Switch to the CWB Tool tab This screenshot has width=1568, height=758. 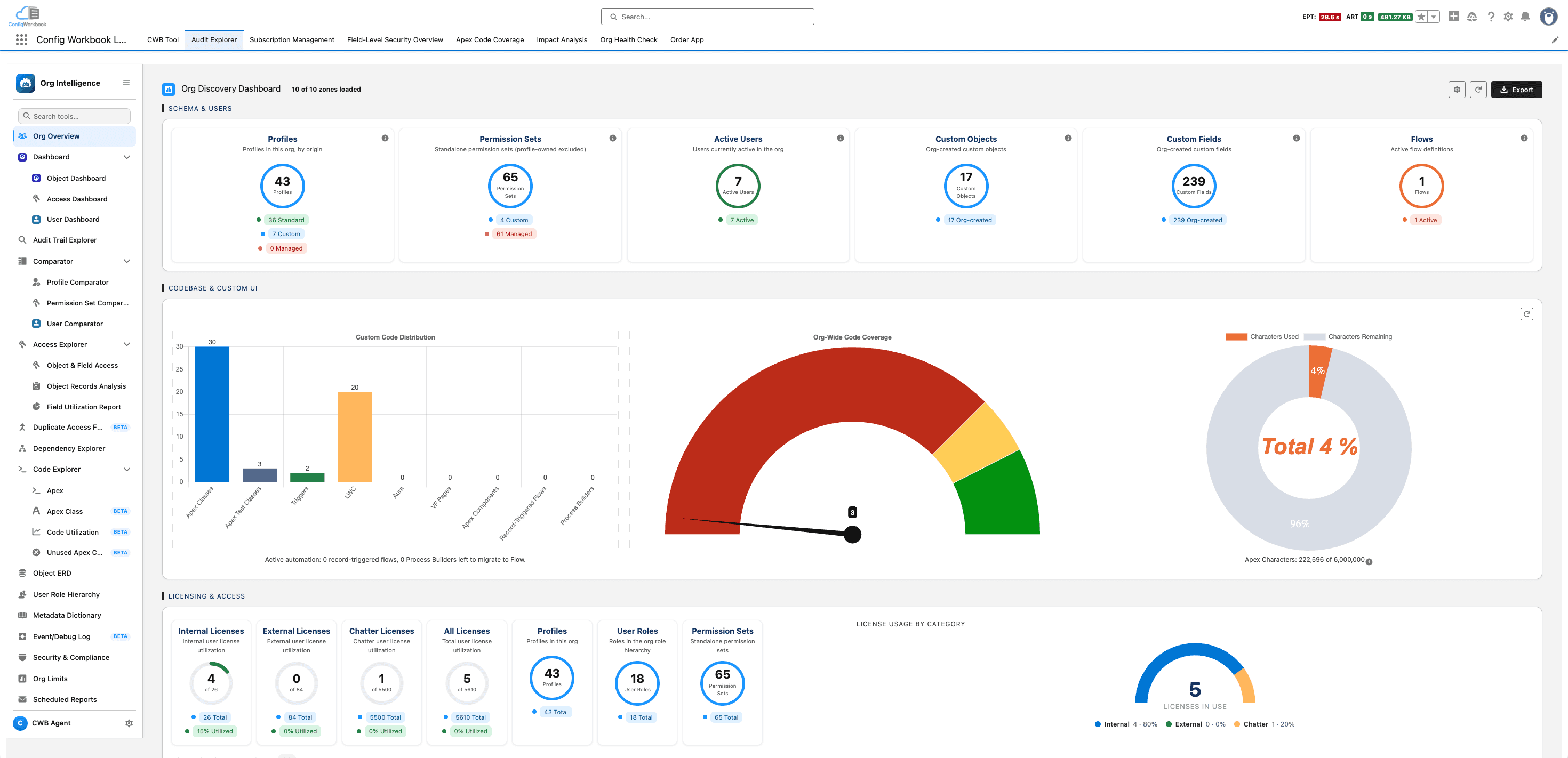click(x=163, y=39)
